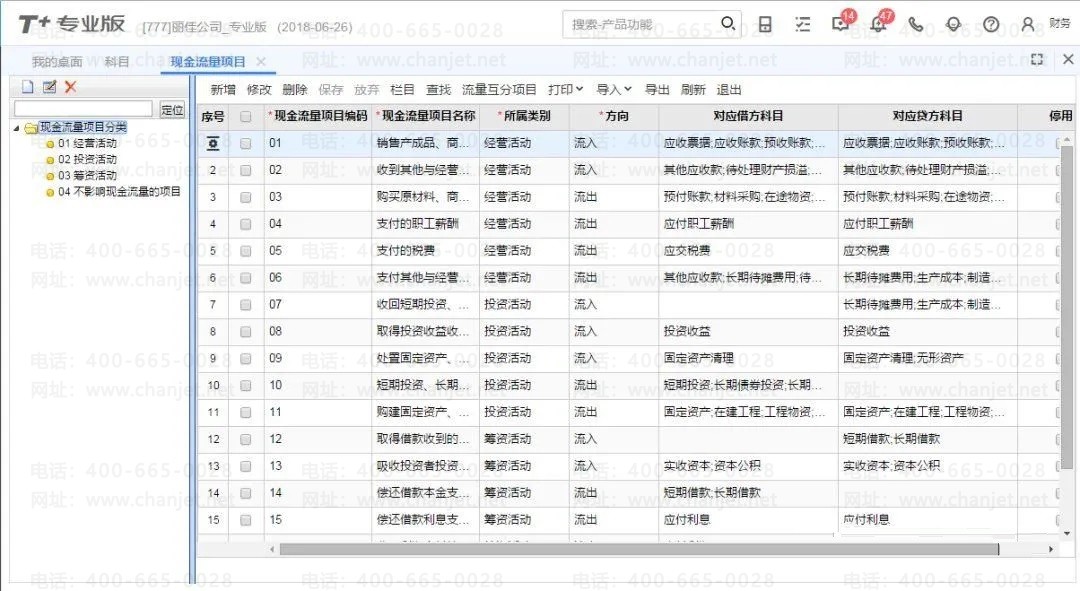Image resolution: width=1080 pixels, height=591 pixels.
Task: Click 新增 in the toolbar
Action: pyautogui.click(x=223, y=90)
